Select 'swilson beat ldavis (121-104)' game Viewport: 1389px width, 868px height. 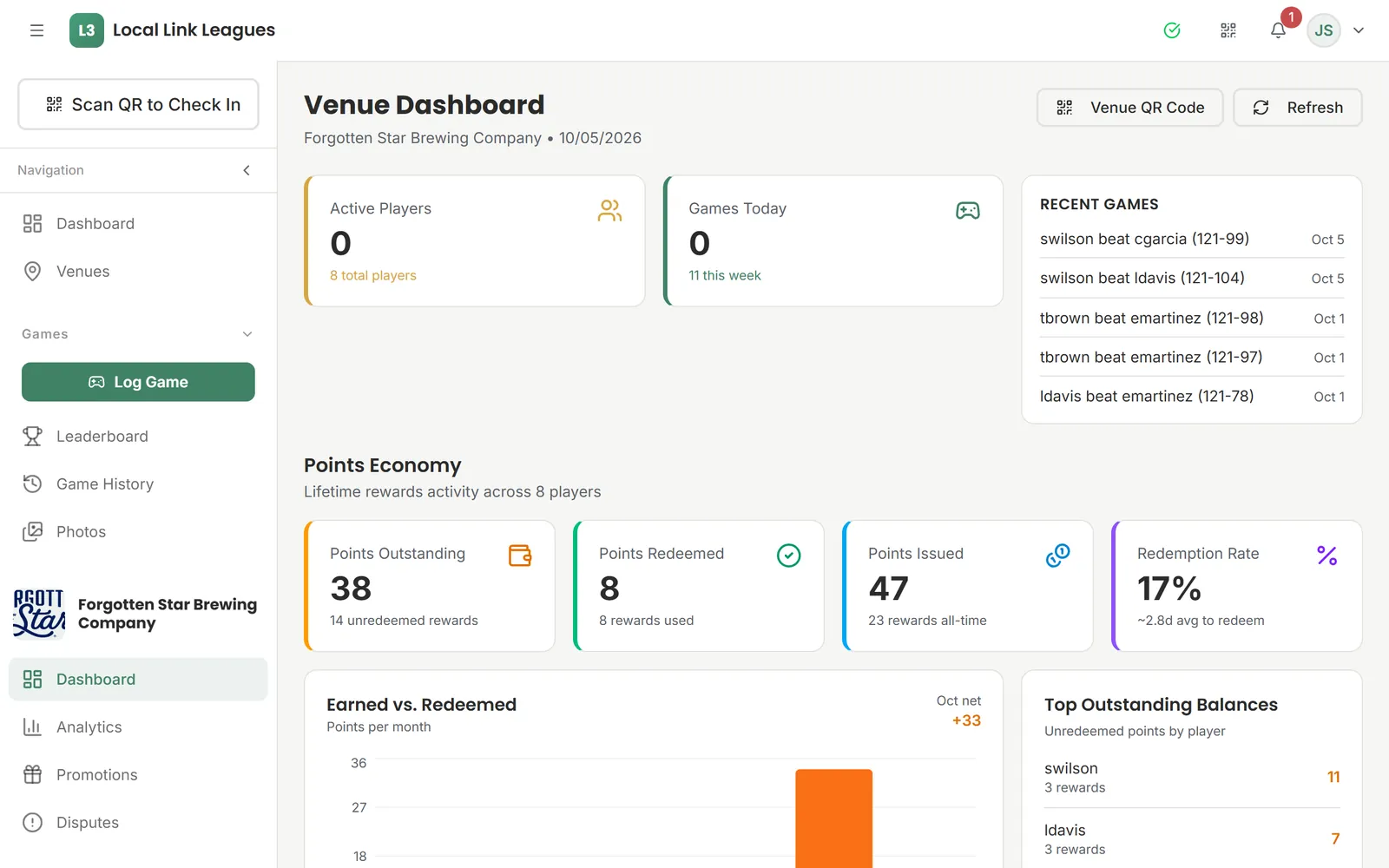[1192, 278]
